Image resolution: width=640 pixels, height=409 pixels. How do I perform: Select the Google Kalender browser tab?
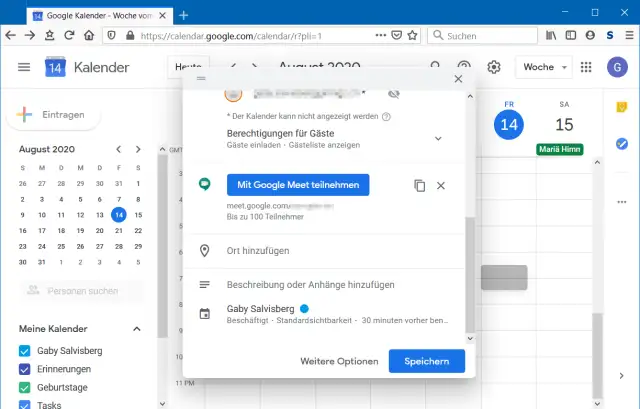click(x=95, y=13)
